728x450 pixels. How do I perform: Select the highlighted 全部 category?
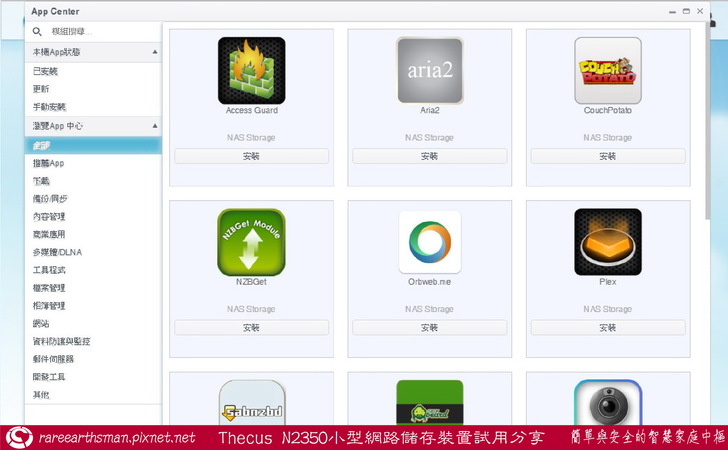[x=93, y=145]
